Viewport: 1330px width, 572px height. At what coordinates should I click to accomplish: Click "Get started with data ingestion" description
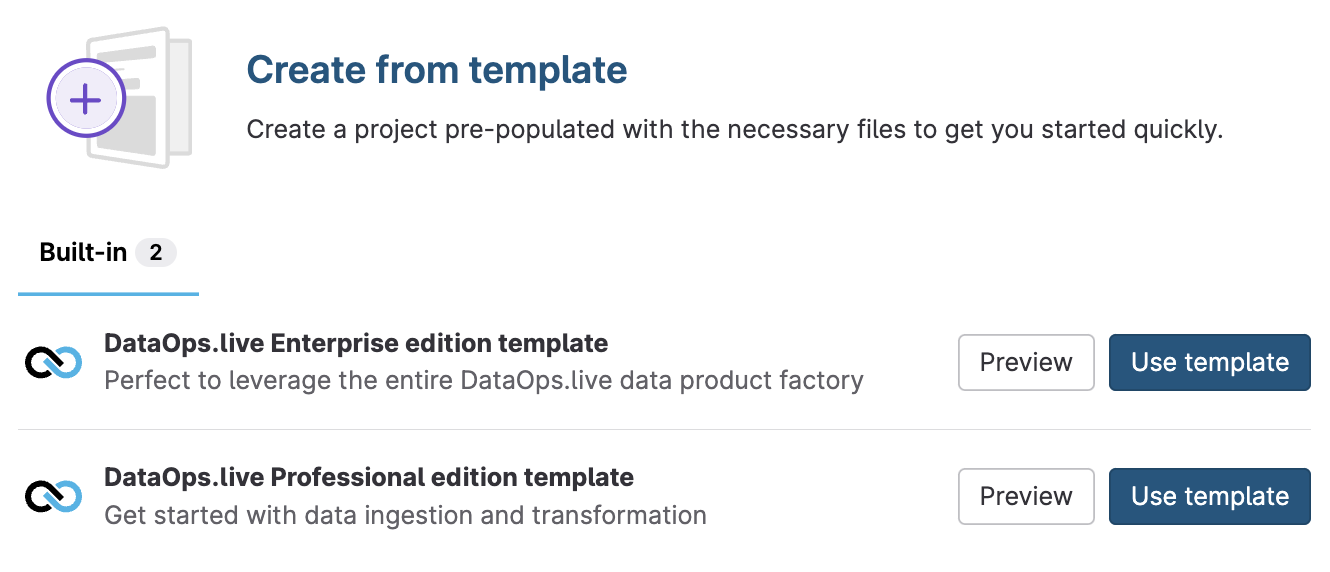click(x=406, y=515)
